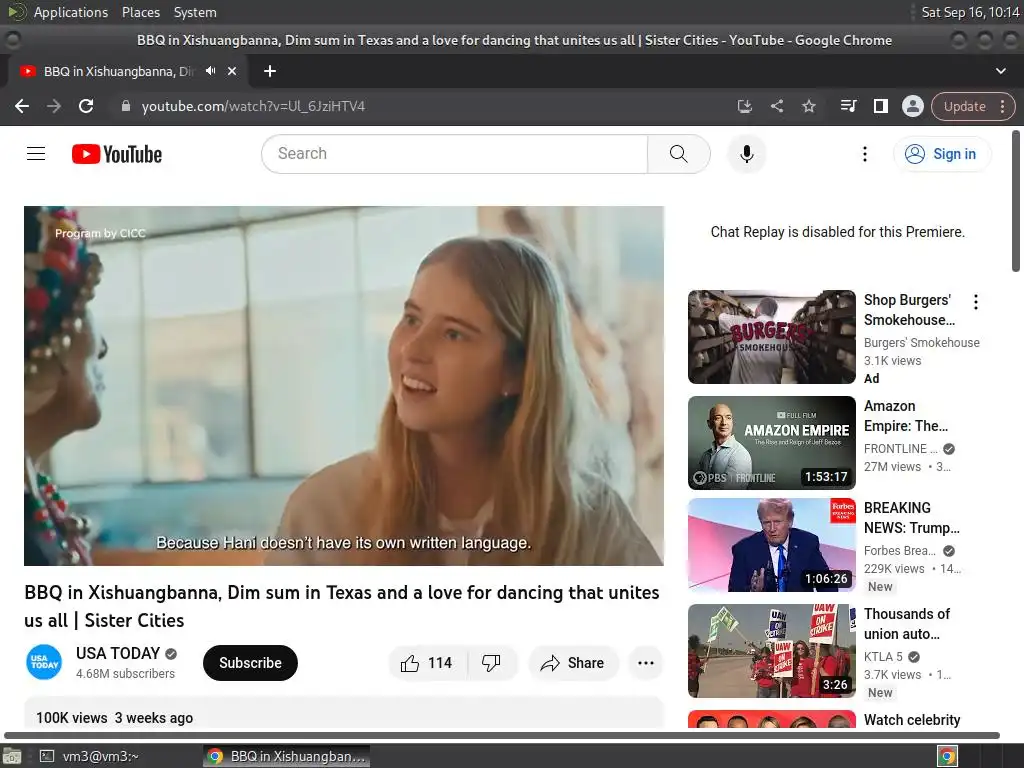Start voice search with microphone icon
Screen dimensions: 1024x768
pyautogui.click(x=746, y=154)
